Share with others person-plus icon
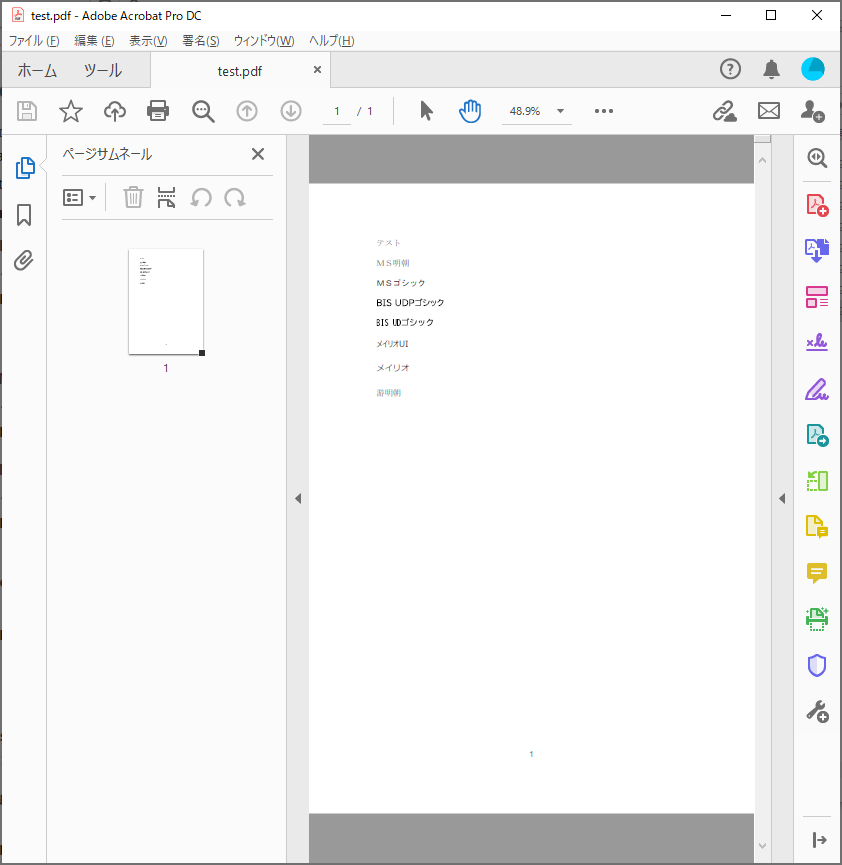 point(813,111)
